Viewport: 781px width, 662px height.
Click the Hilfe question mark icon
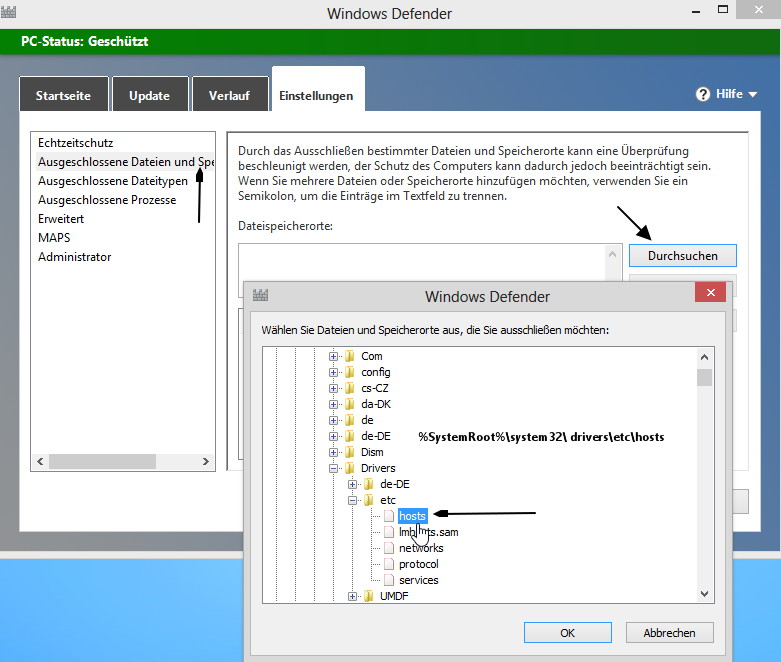[x=703, y=94]
